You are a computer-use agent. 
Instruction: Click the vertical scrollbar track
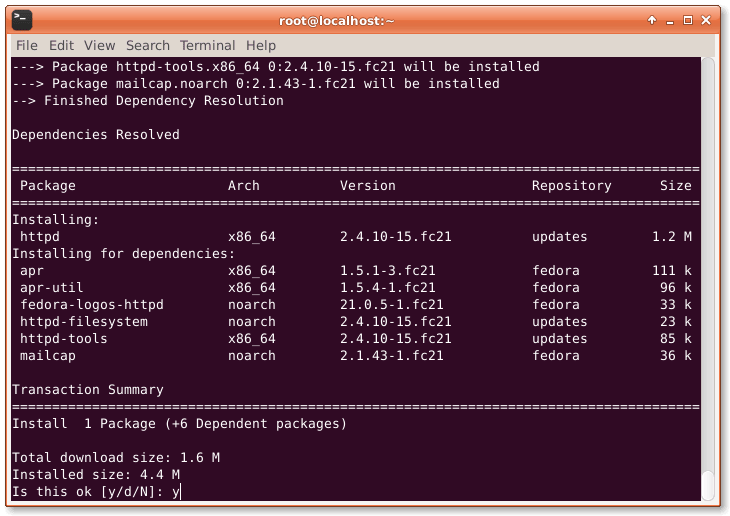coord(708,250)
